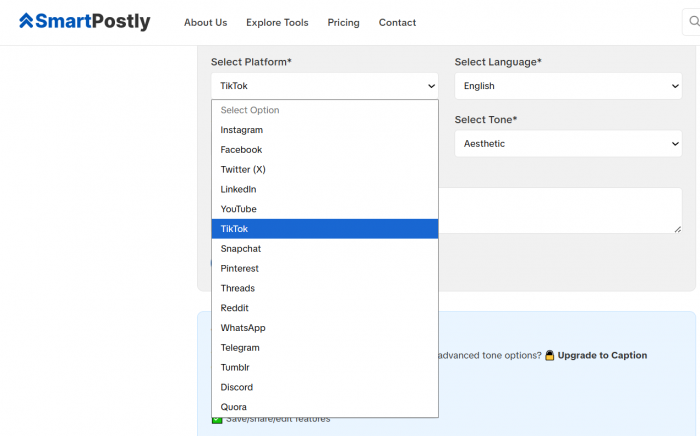The image size is (700, 436).
Task: Click the Select Option placeholder entry
Action: point(325,110)
